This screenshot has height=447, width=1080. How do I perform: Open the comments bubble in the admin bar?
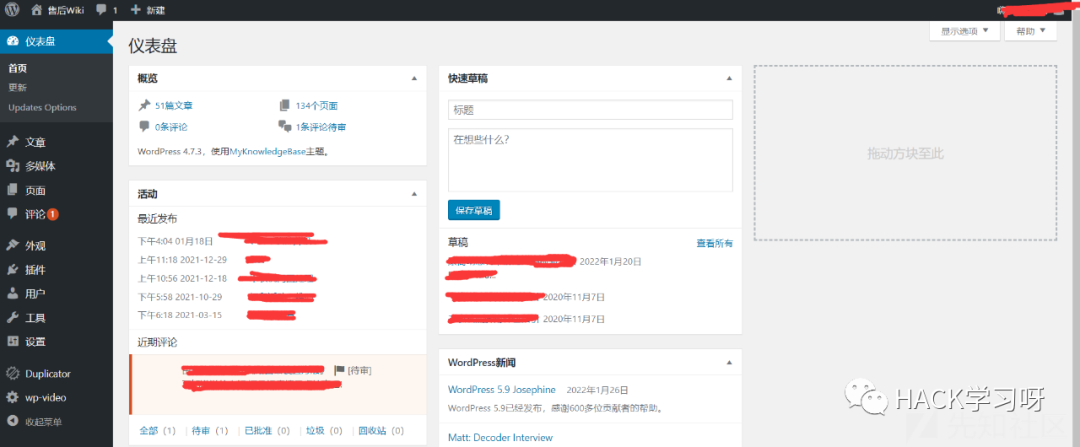(x=101, y=10)
